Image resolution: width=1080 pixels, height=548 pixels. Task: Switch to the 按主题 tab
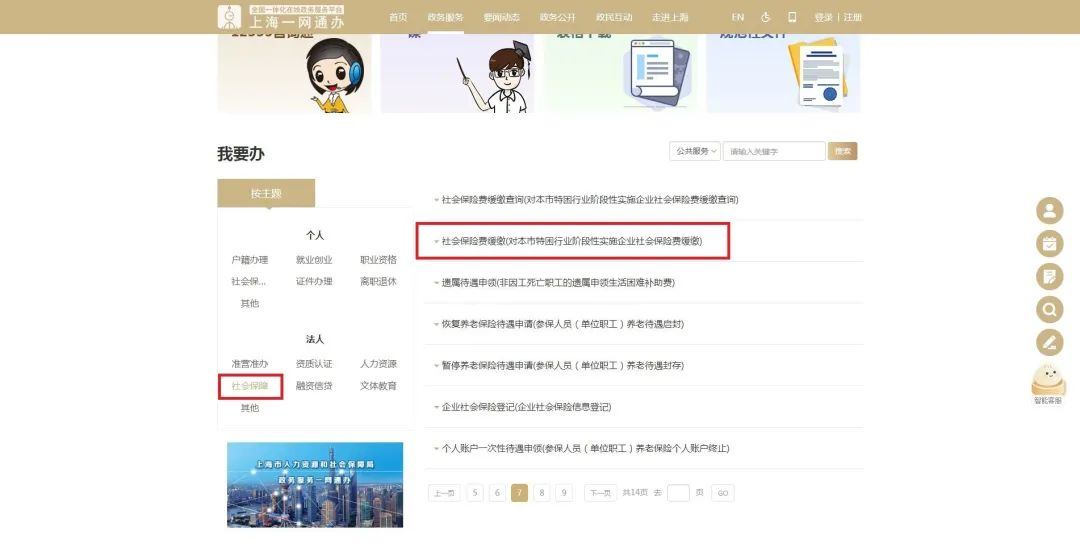tap(266, 193)
